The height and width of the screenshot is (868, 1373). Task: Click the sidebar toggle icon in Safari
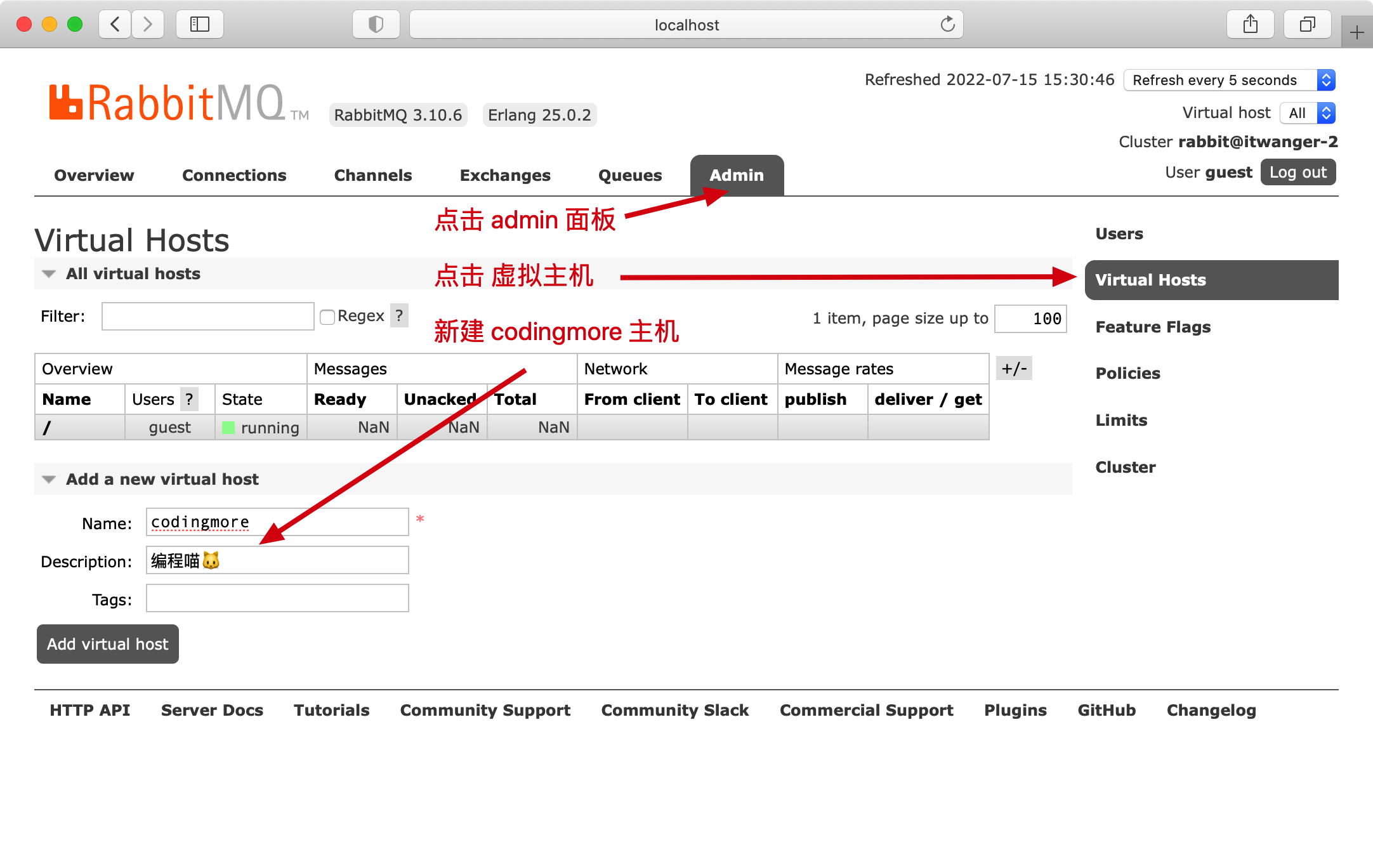pos(199,24)
